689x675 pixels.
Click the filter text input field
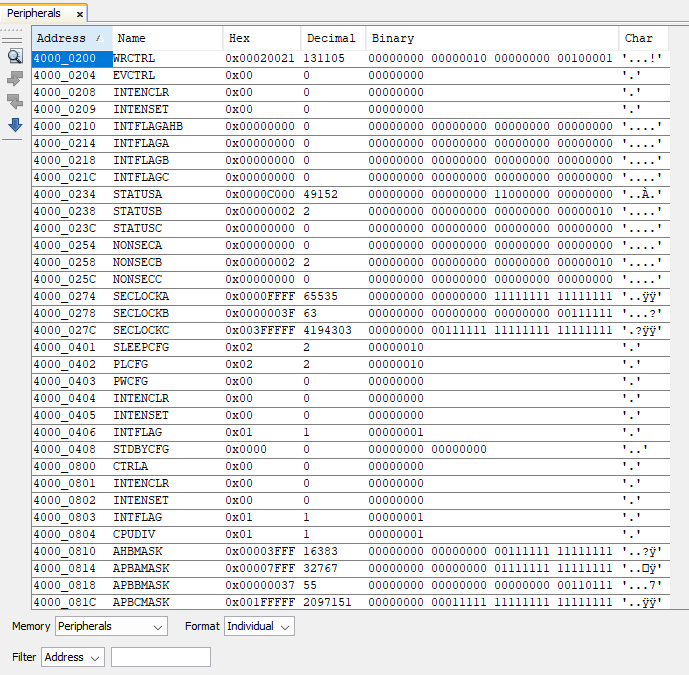pos(160,657)
